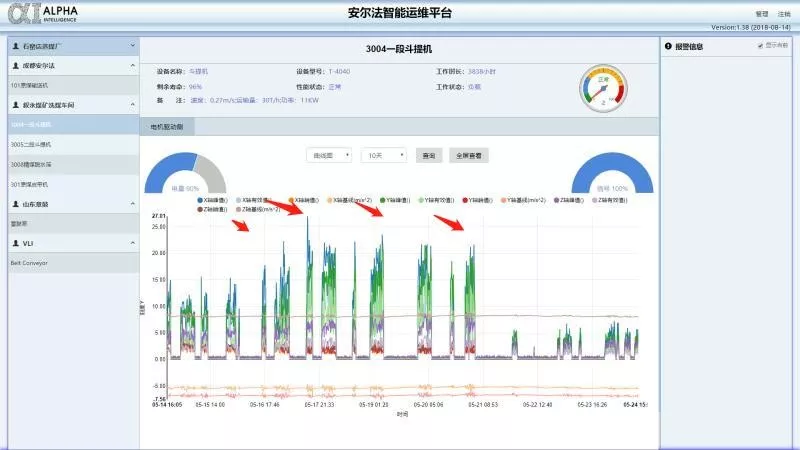Switch to the 电机驱动侧 tab
800x450 pixels.
click(168, 127)
